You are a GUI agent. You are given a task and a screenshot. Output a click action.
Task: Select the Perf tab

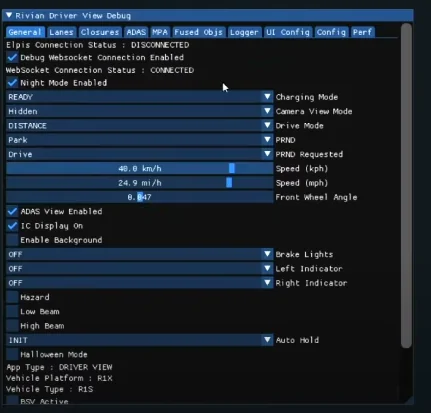pyautogui.click(x=362, y=32)
